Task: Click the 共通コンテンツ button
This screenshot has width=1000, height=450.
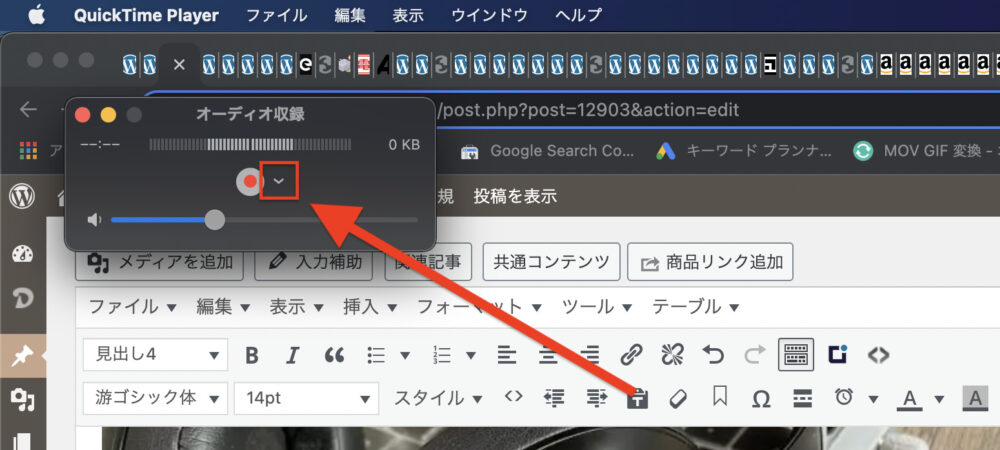Action: pyautogui.click(x=551, y=262)
